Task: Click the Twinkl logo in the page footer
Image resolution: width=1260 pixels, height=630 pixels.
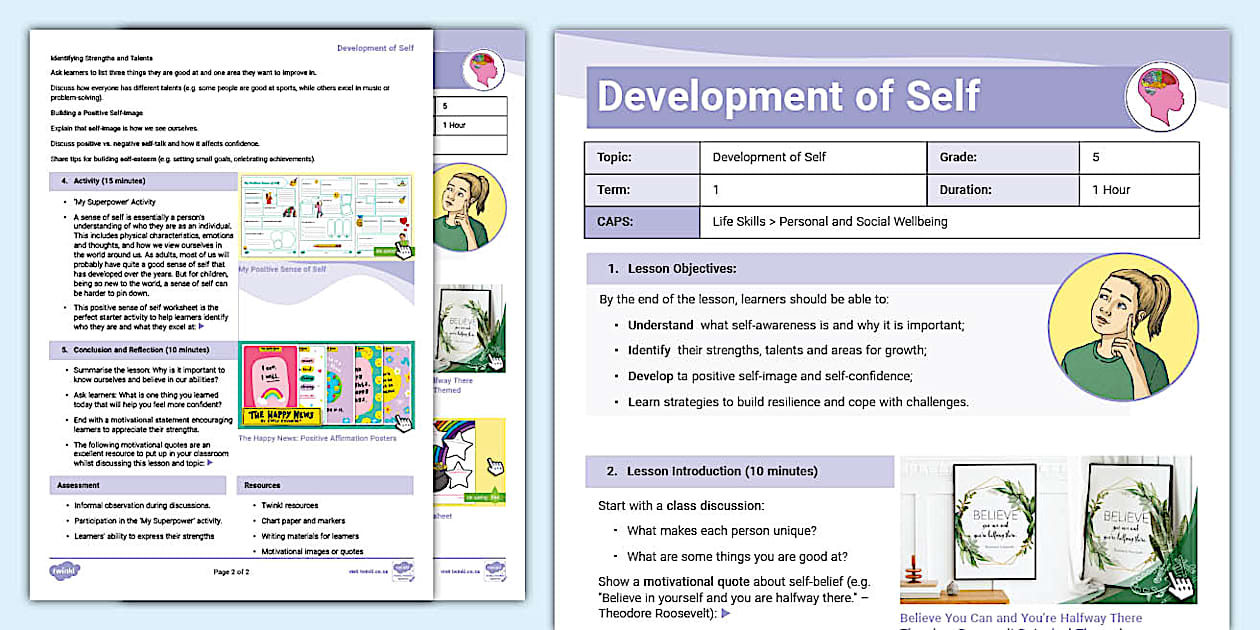Action: tap(65, 568)
